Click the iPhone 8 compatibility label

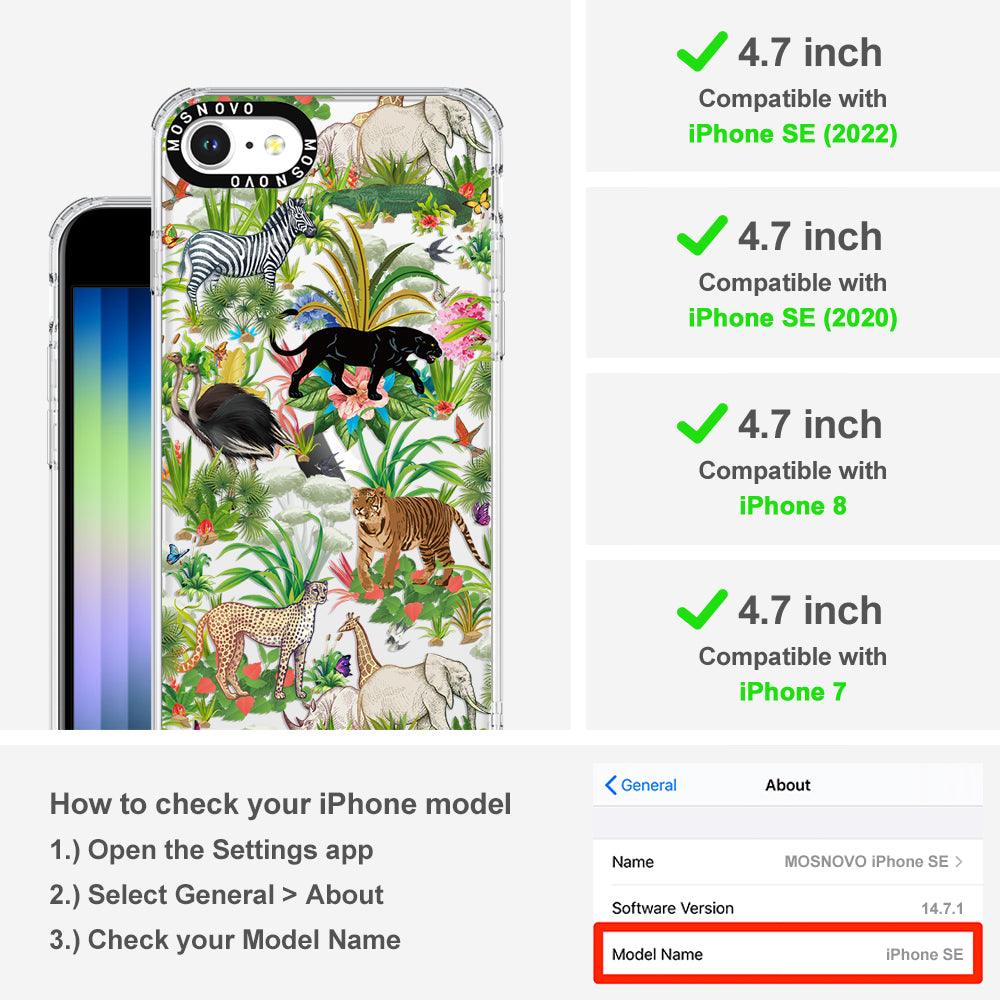[793, 506]
